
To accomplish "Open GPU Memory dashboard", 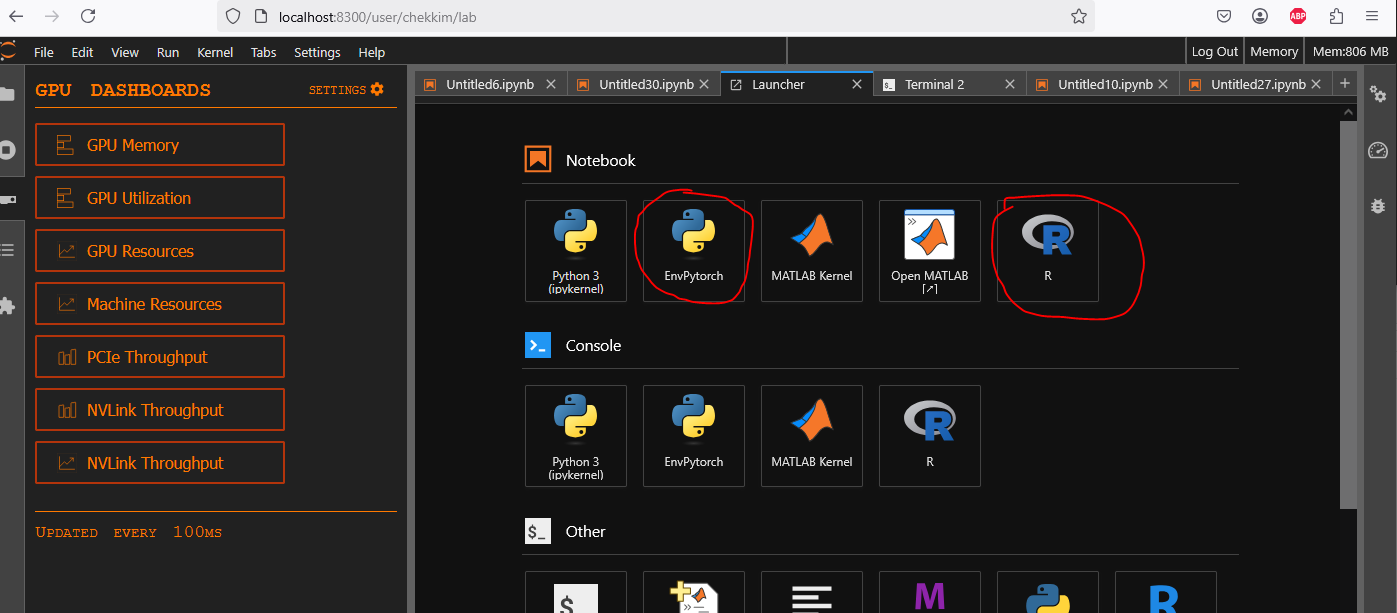I will [160, 145].
